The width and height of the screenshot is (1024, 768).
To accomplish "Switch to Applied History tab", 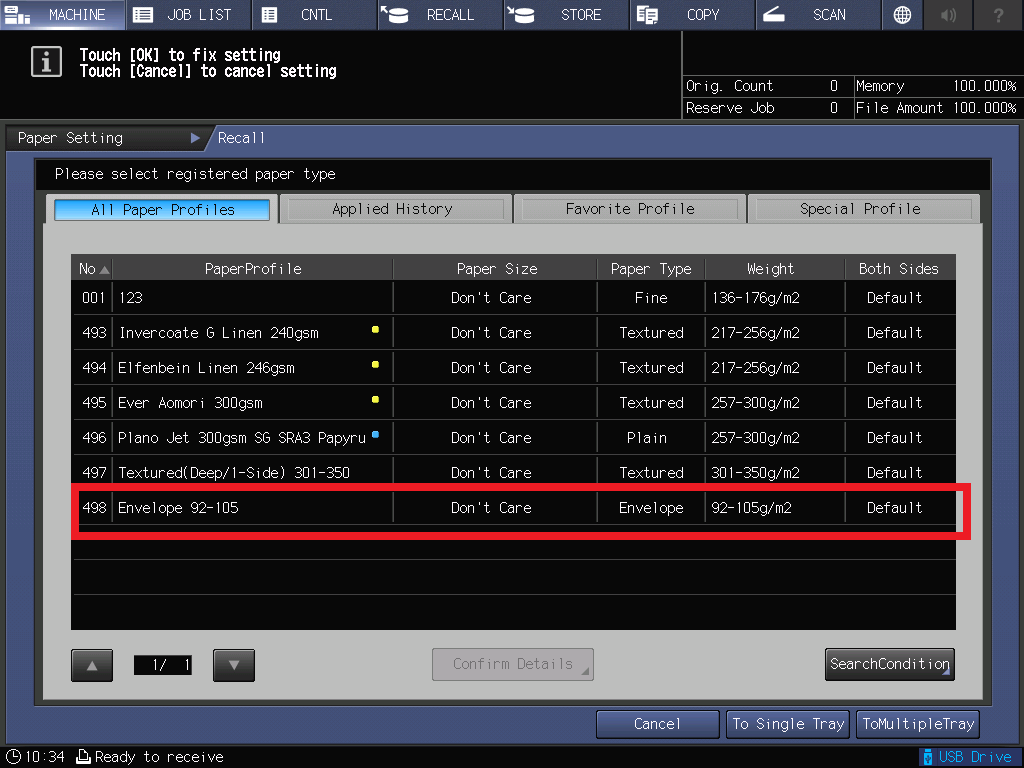I will 393,209.
